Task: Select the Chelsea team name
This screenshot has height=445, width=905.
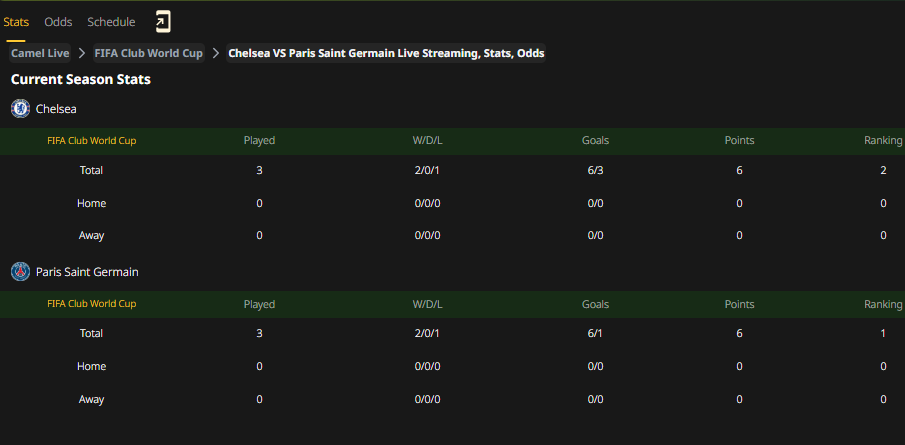Action: (56, 109)
